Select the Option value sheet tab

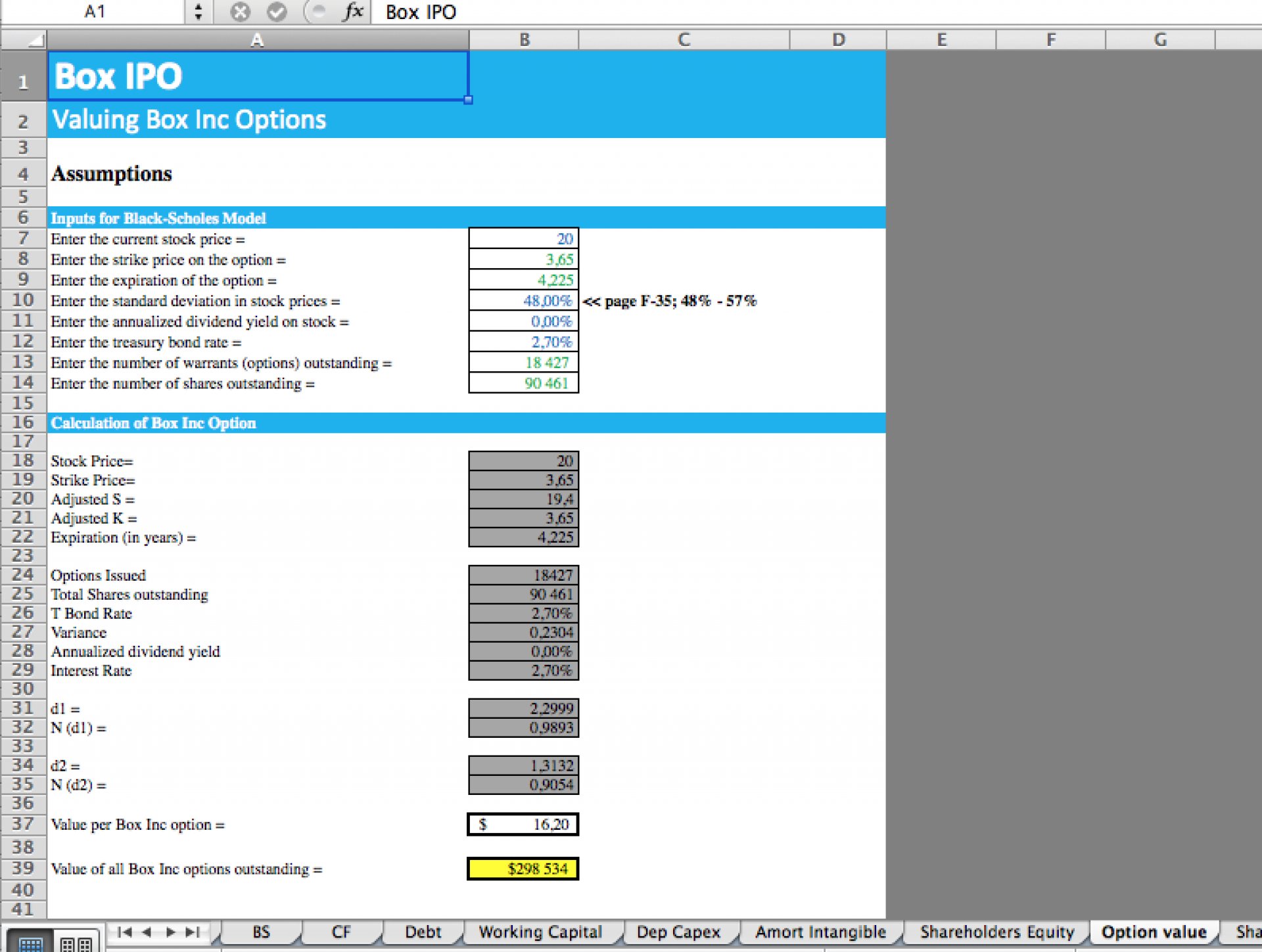click(1154, 932)
